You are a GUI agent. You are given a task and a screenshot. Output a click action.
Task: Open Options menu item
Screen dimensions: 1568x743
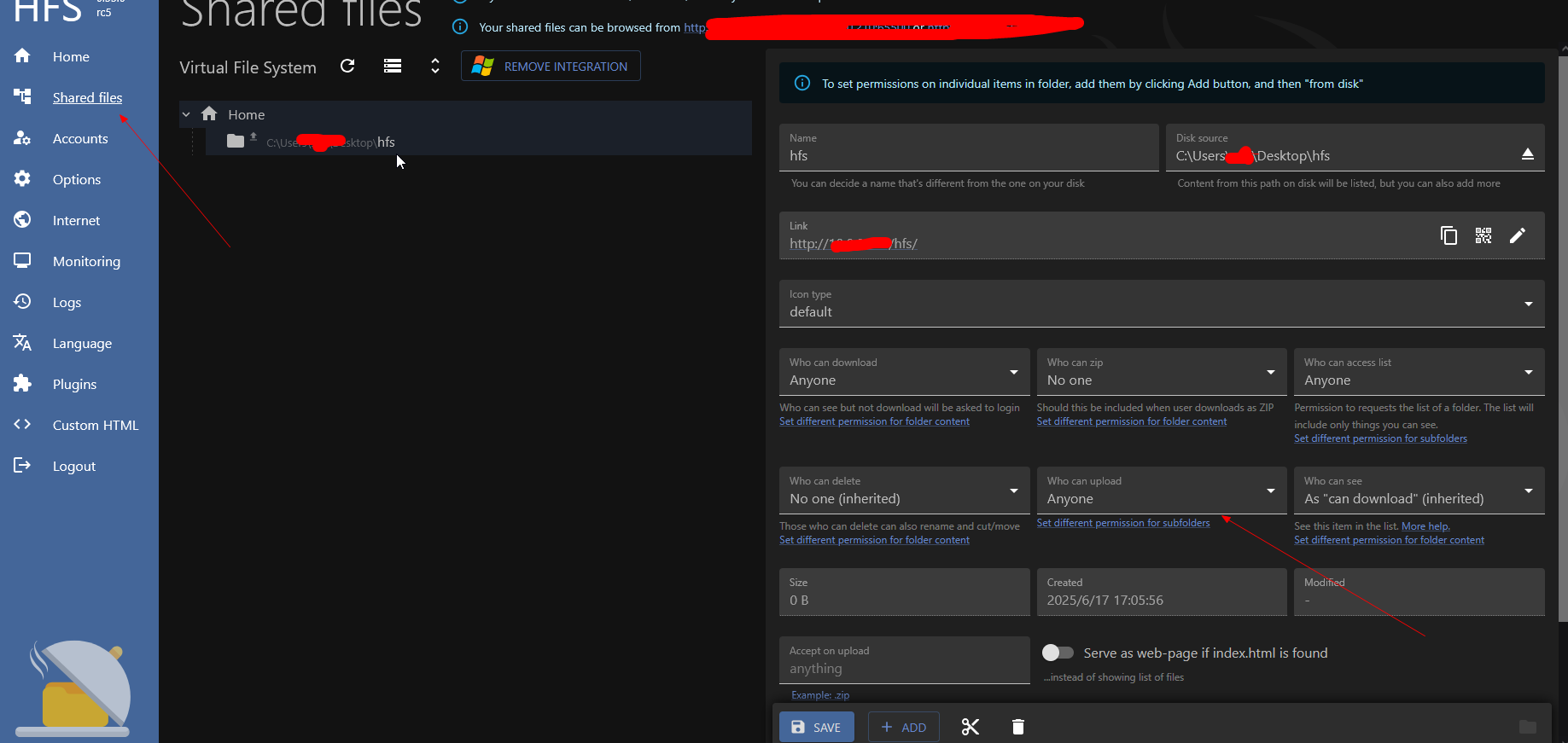[77, 179]
